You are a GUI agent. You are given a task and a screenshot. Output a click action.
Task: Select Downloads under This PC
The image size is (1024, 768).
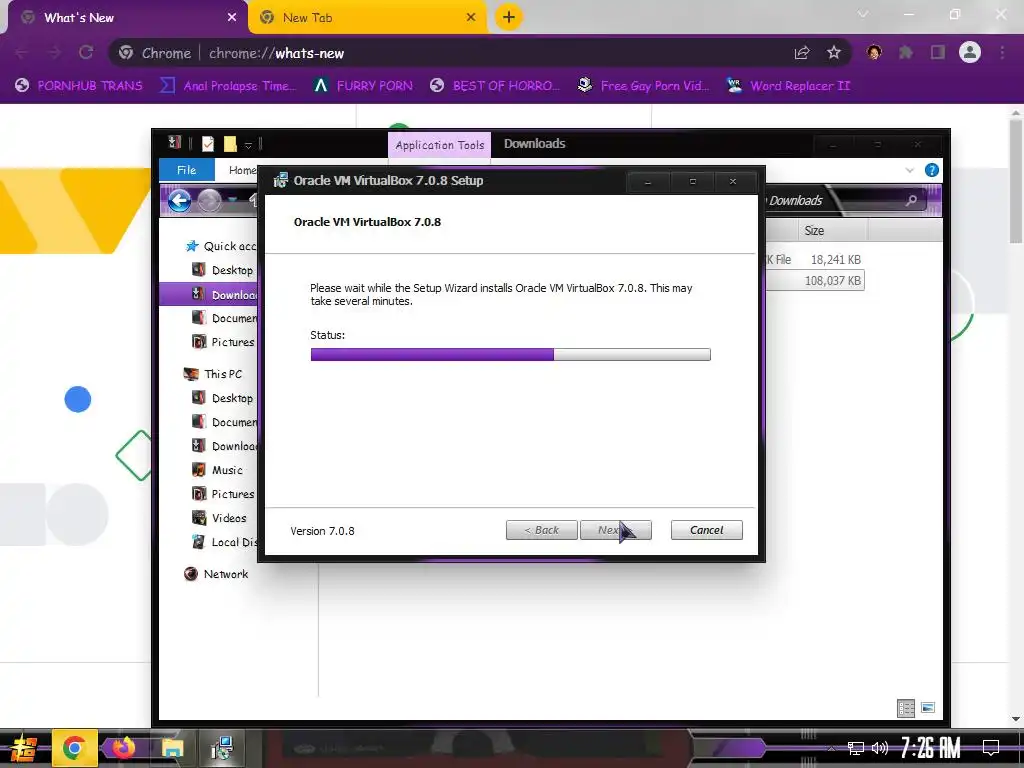(225, 446)
